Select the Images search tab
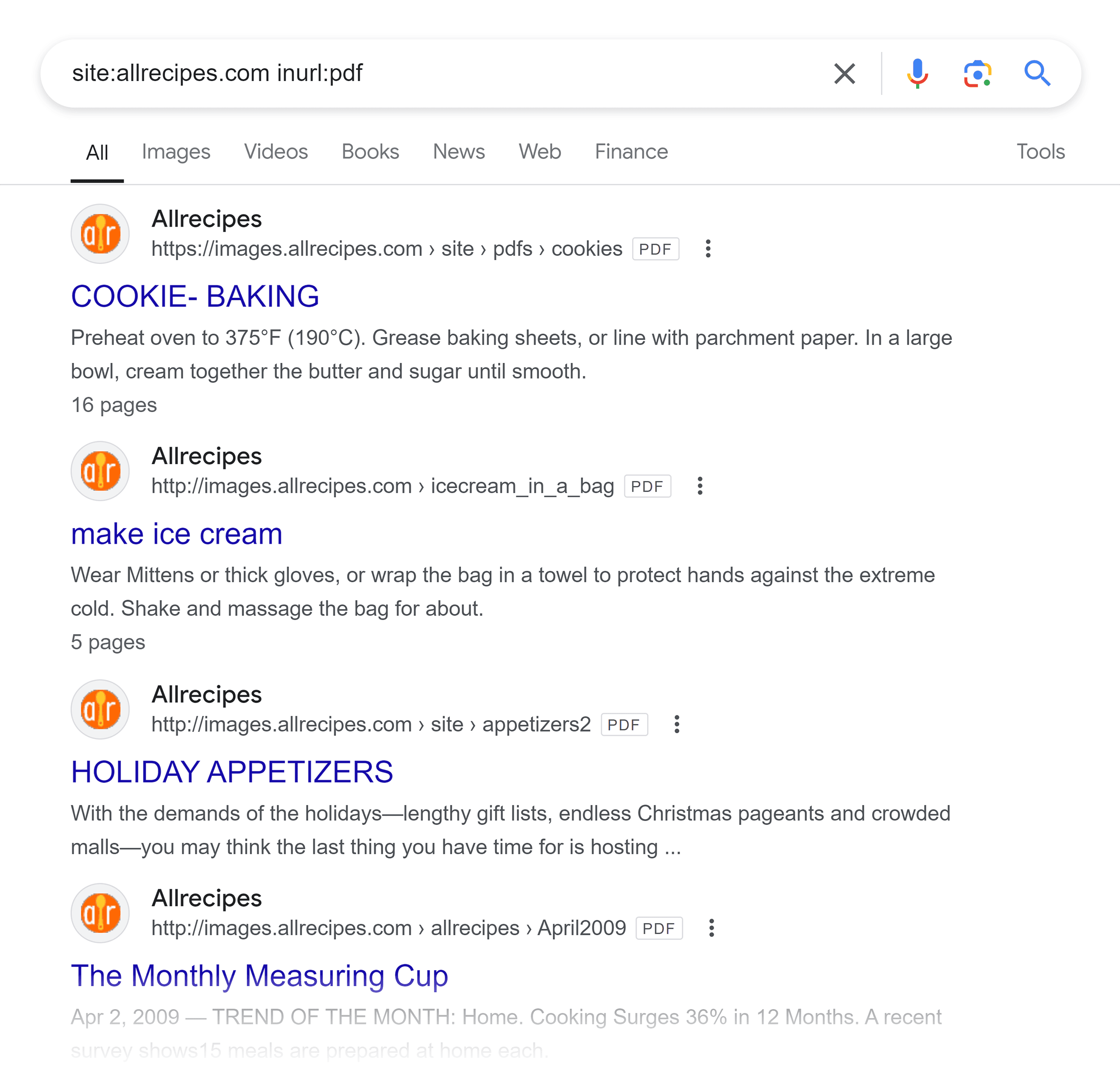Image resolution: width=1120 pixels, height=1074 pixels. pyautogui.click(x=176, y=151)
